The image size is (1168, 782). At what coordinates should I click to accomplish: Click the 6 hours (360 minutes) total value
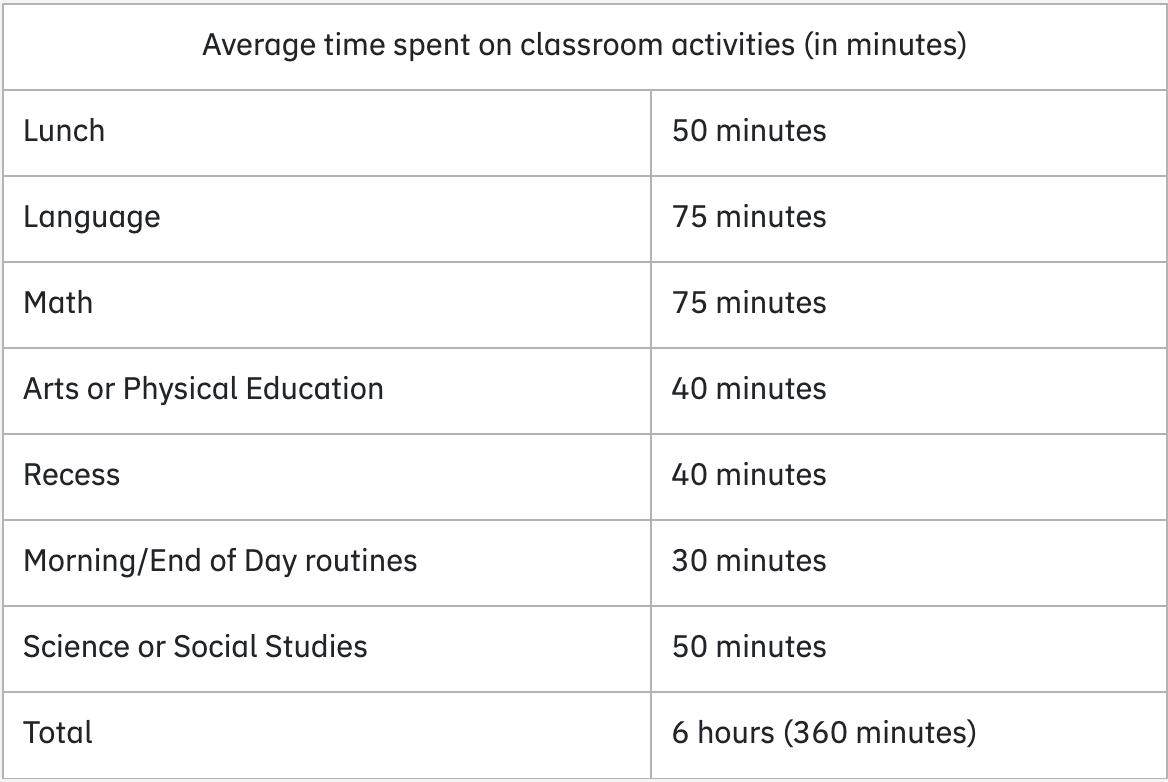(x=824, y=733)
